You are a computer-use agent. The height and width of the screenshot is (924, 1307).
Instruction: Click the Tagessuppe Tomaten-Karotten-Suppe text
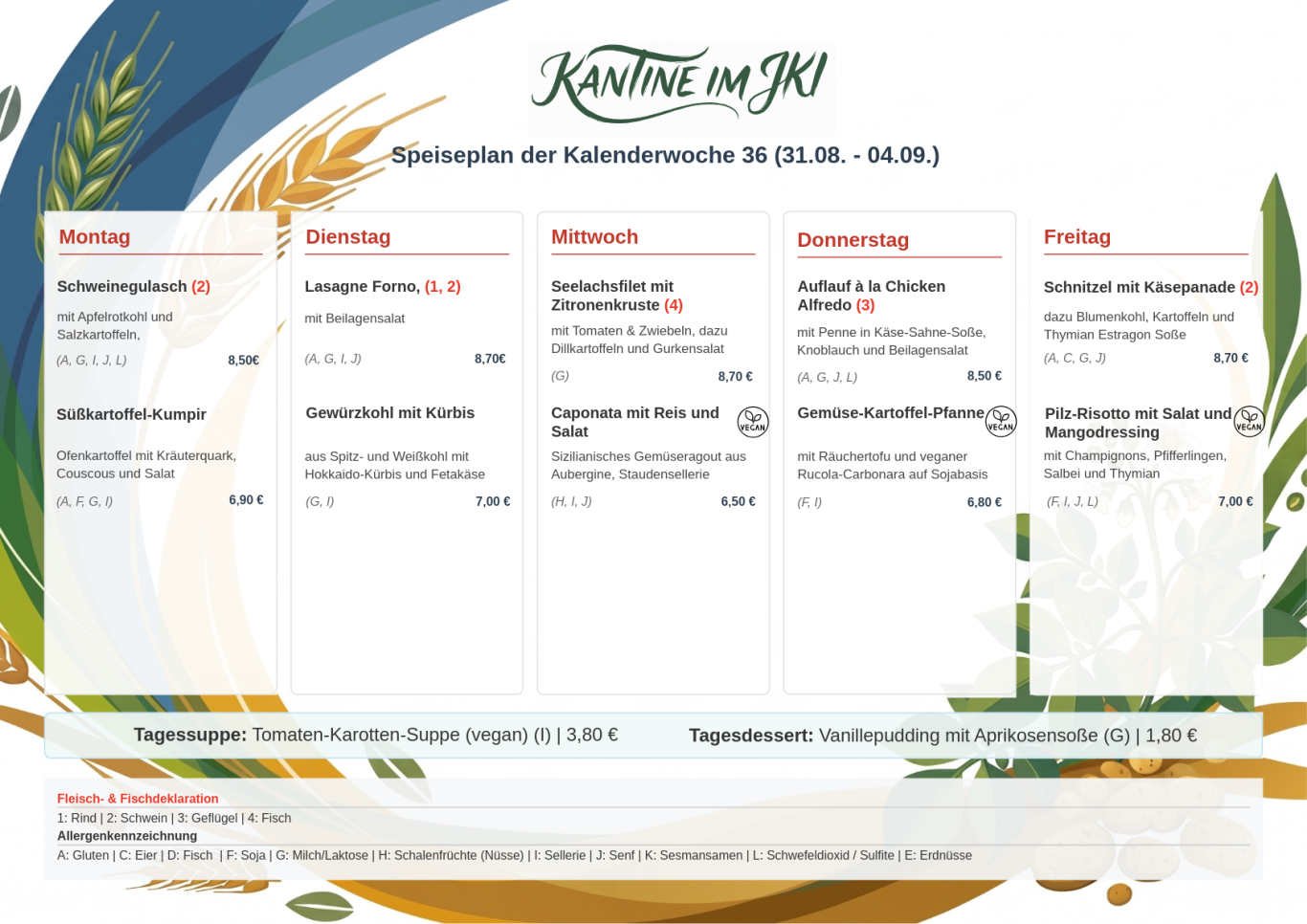click(x=376, y=735)
